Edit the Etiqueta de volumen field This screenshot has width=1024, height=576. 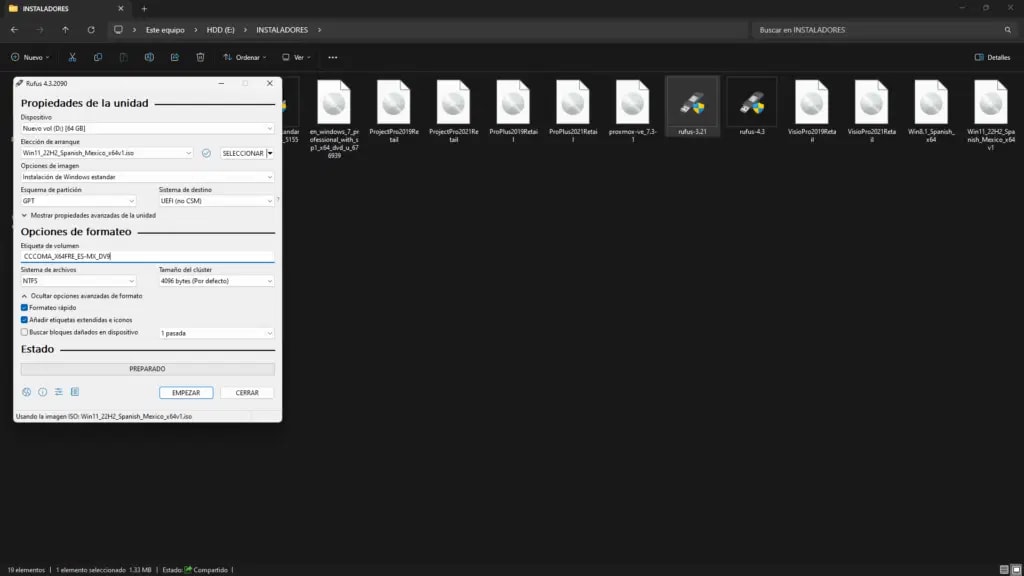147,257
